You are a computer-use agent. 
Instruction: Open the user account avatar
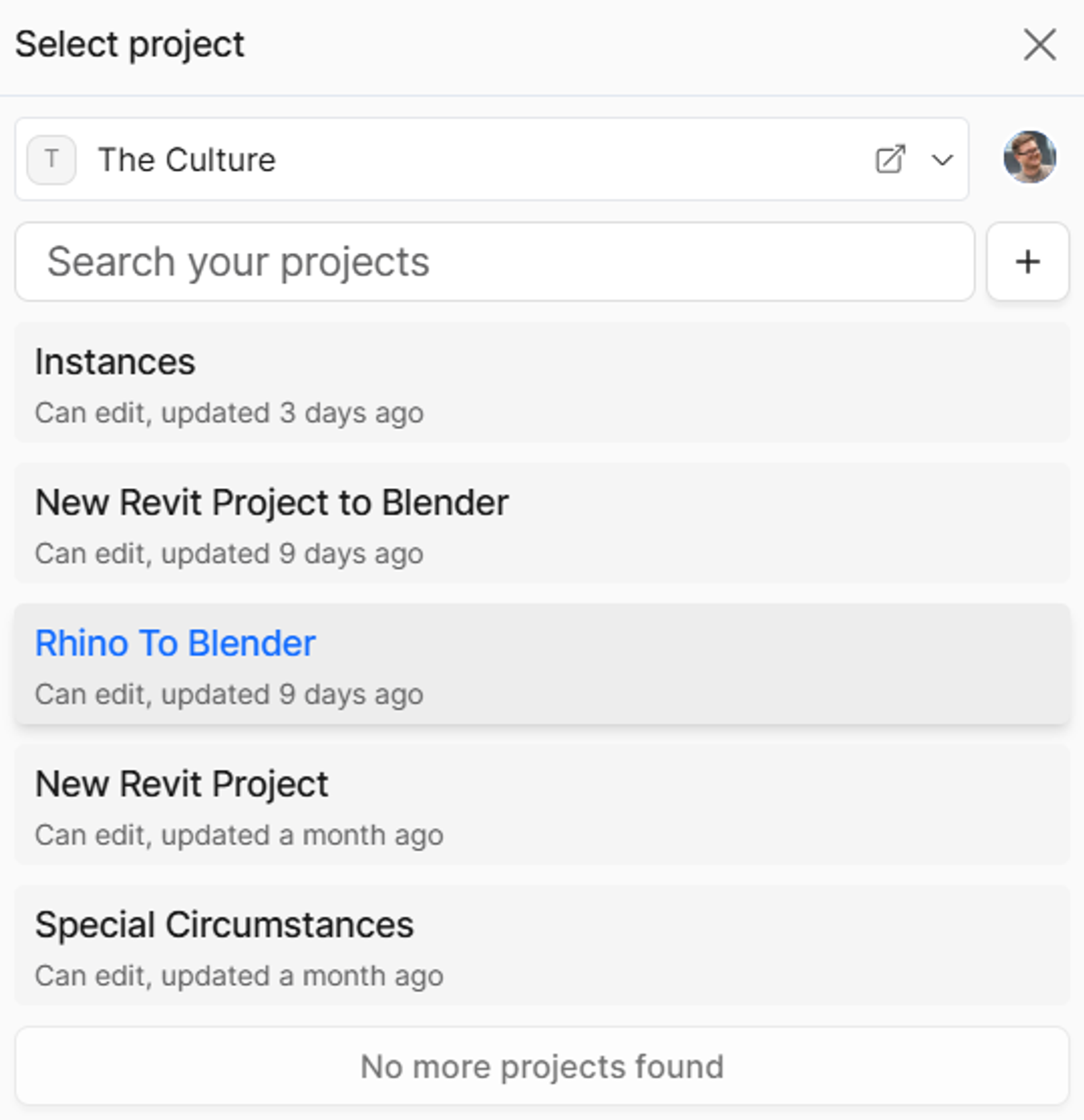(1030, 157)
